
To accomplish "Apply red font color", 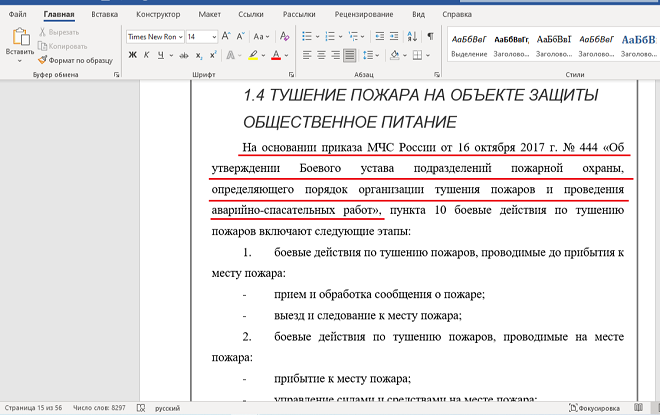I will tap(276, 55).
